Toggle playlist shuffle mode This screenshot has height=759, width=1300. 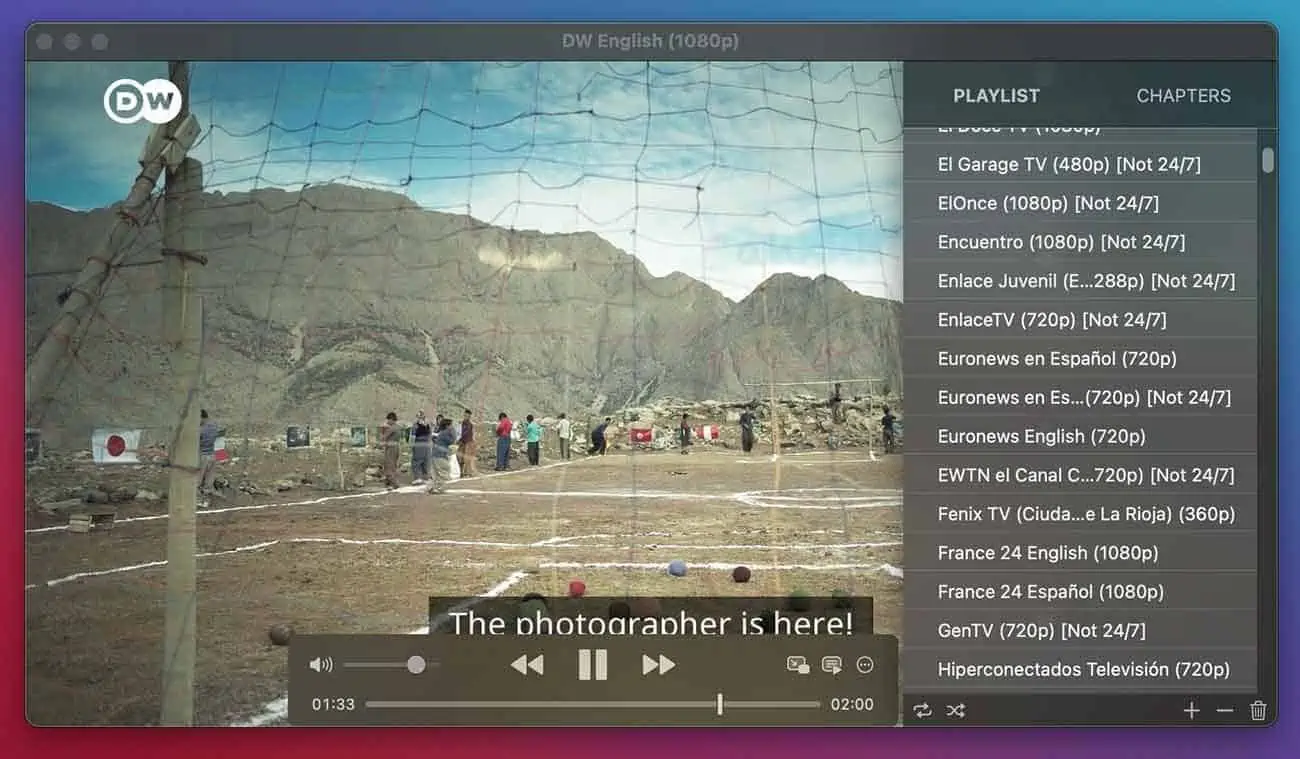pyautogui.click(x=956, y=710)
